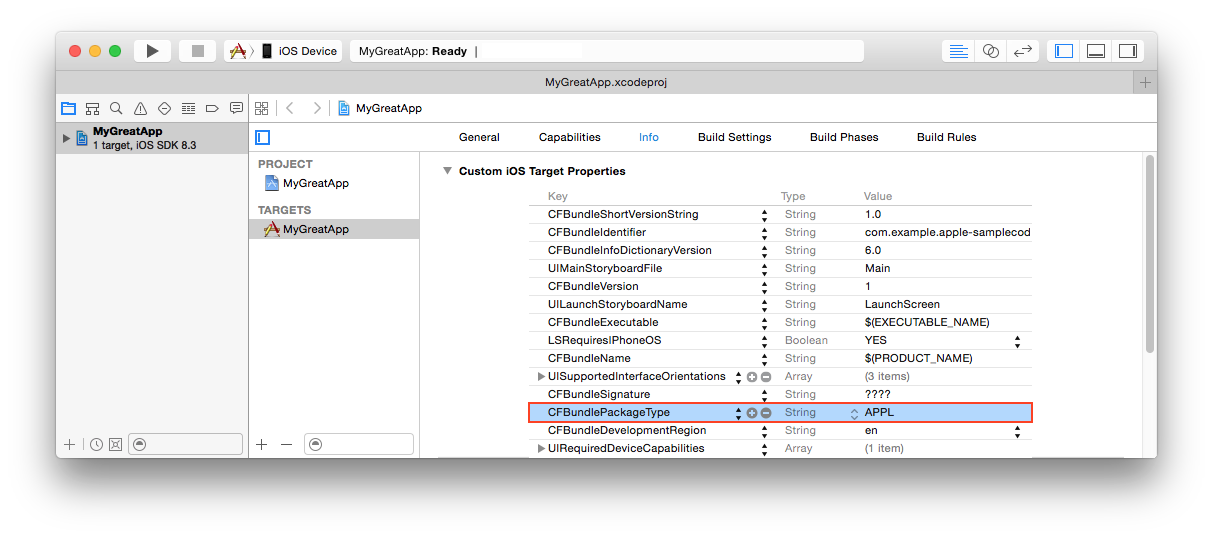Open the Capabilities tab
This screenshot has width=1213, height=538.
pyautogui.click(x=569, y=137)
